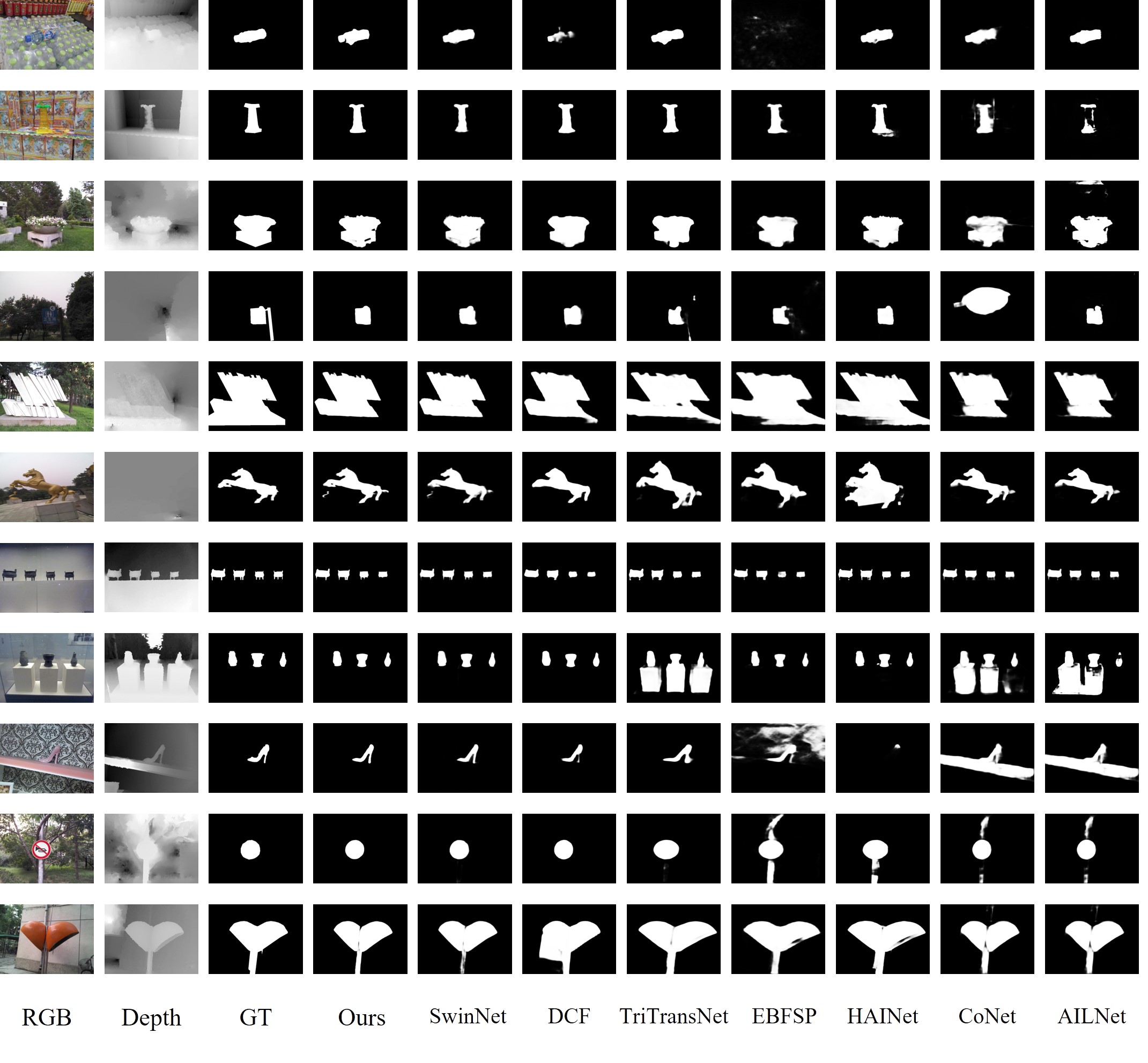
Task: Click the TriTransNet three vases prediction
Action: tap(673, 668)
